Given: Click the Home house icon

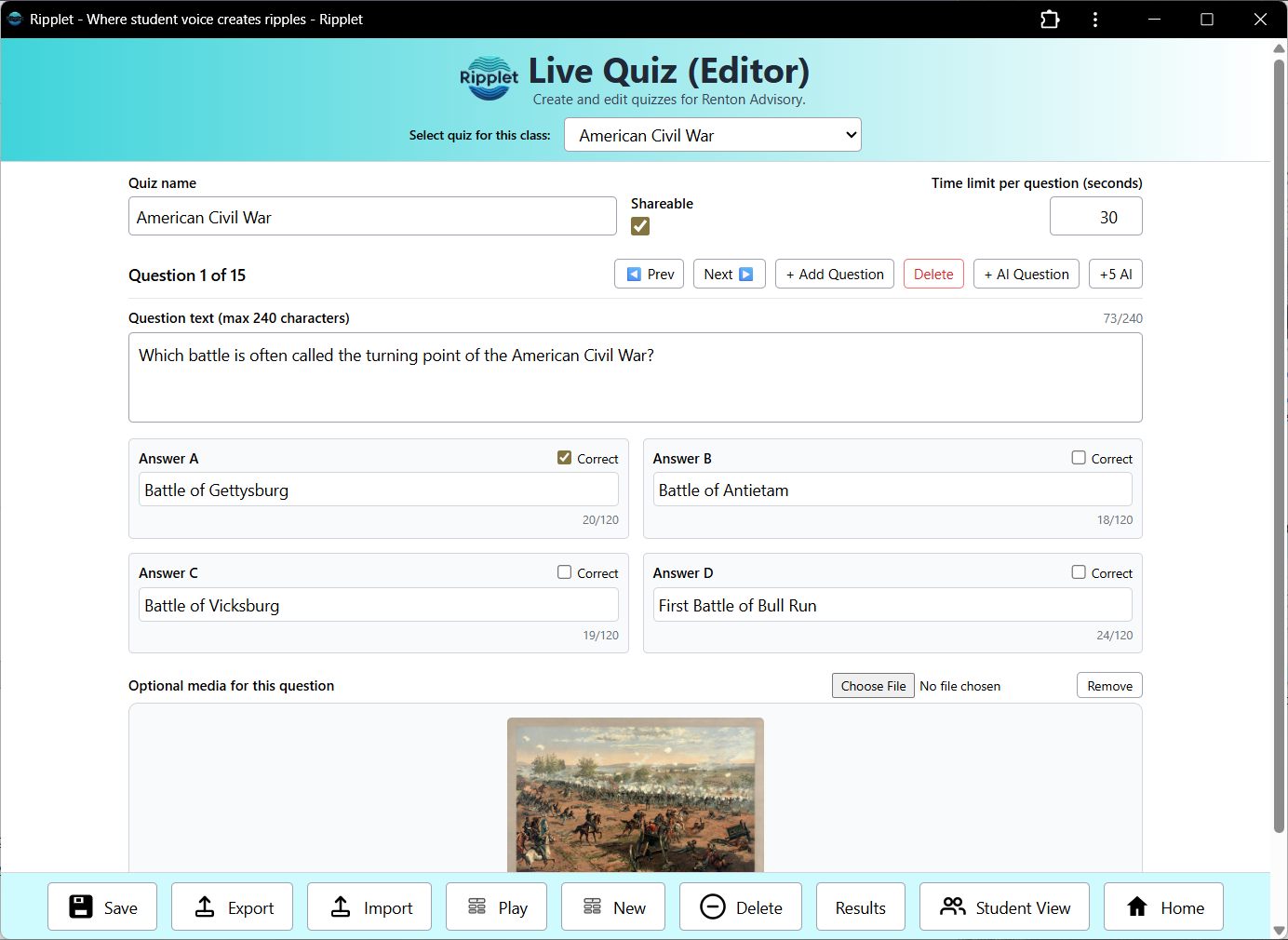Looking at the screenshot, I should (x=1137, y=906).
